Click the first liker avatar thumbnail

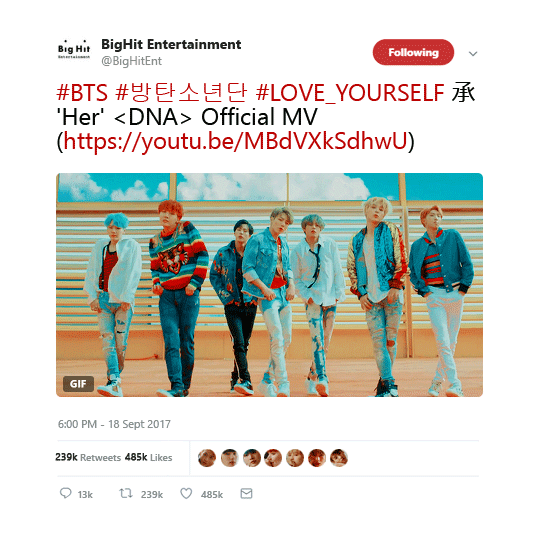[x=207, y=458]
